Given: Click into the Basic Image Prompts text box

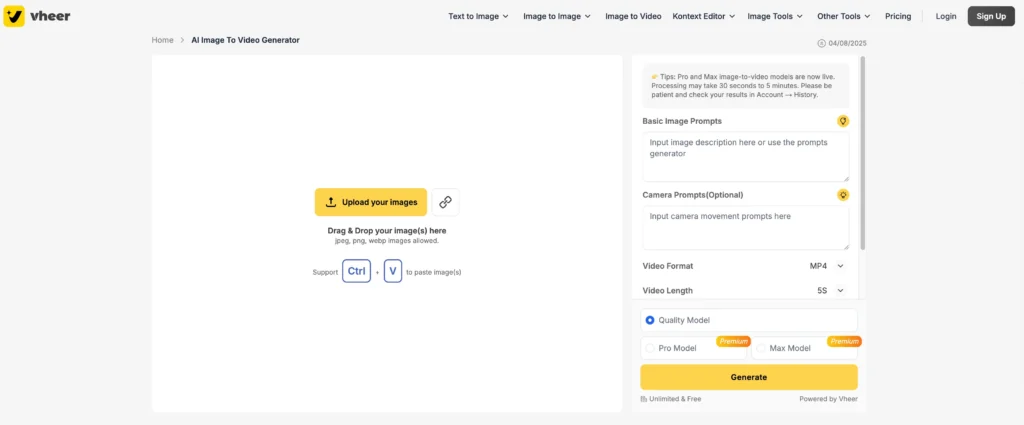Looking at the screenshot, I should [x=745, y=156].
